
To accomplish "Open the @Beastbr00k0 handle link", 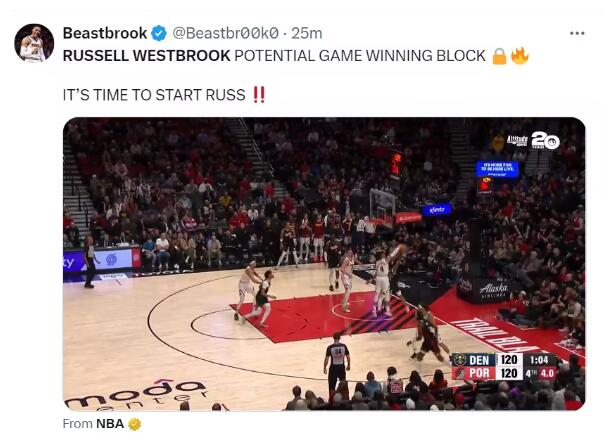I will 225,33.
